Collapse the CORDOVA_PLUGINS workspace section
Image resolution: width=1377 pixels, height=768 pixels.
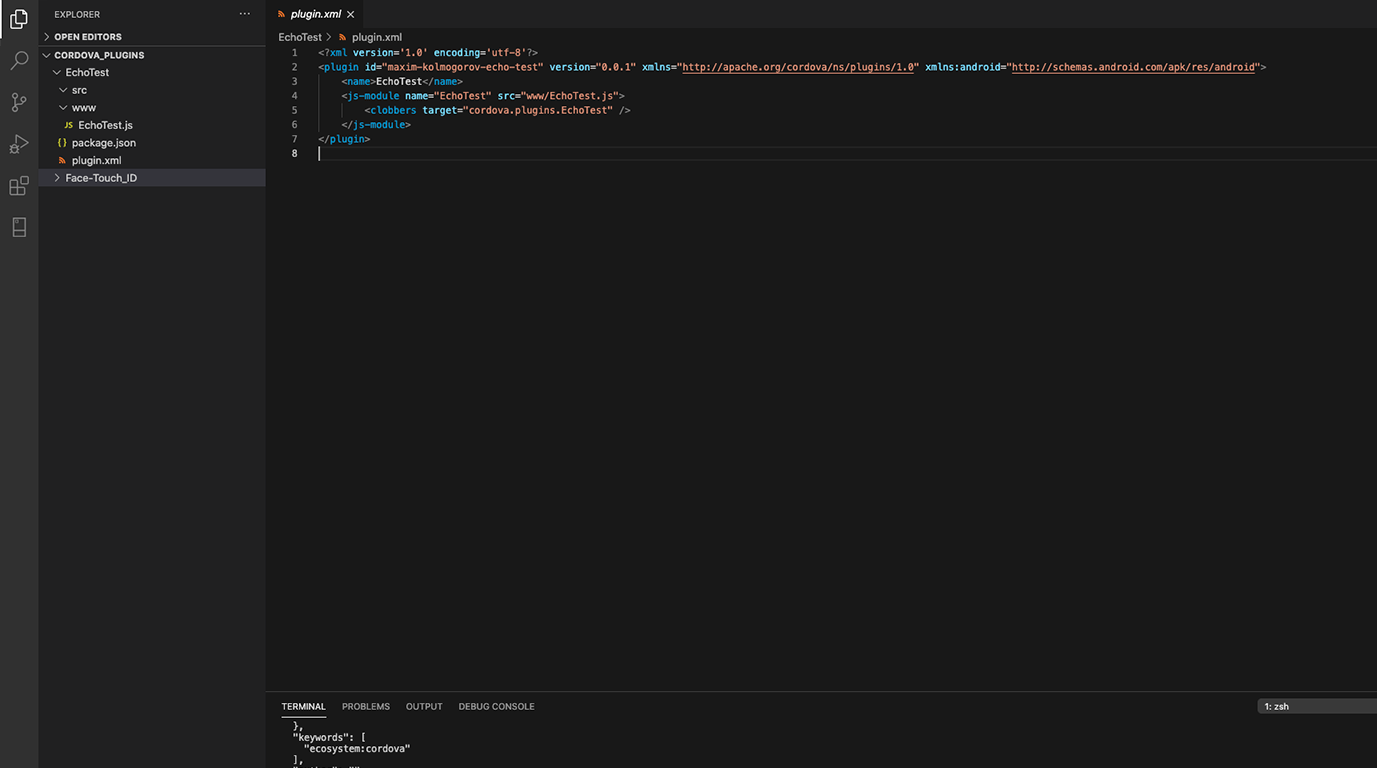(152, 55)
